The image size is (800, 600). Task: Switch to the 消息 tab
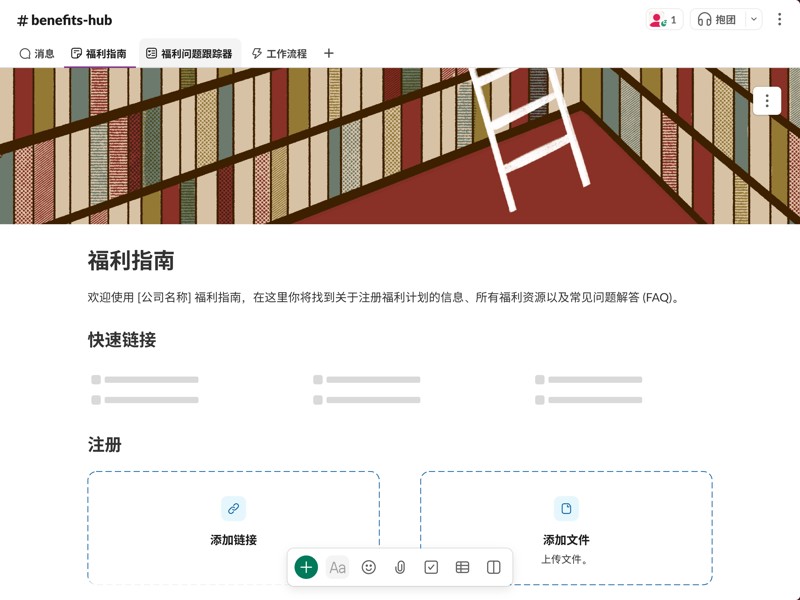point(40,53)
